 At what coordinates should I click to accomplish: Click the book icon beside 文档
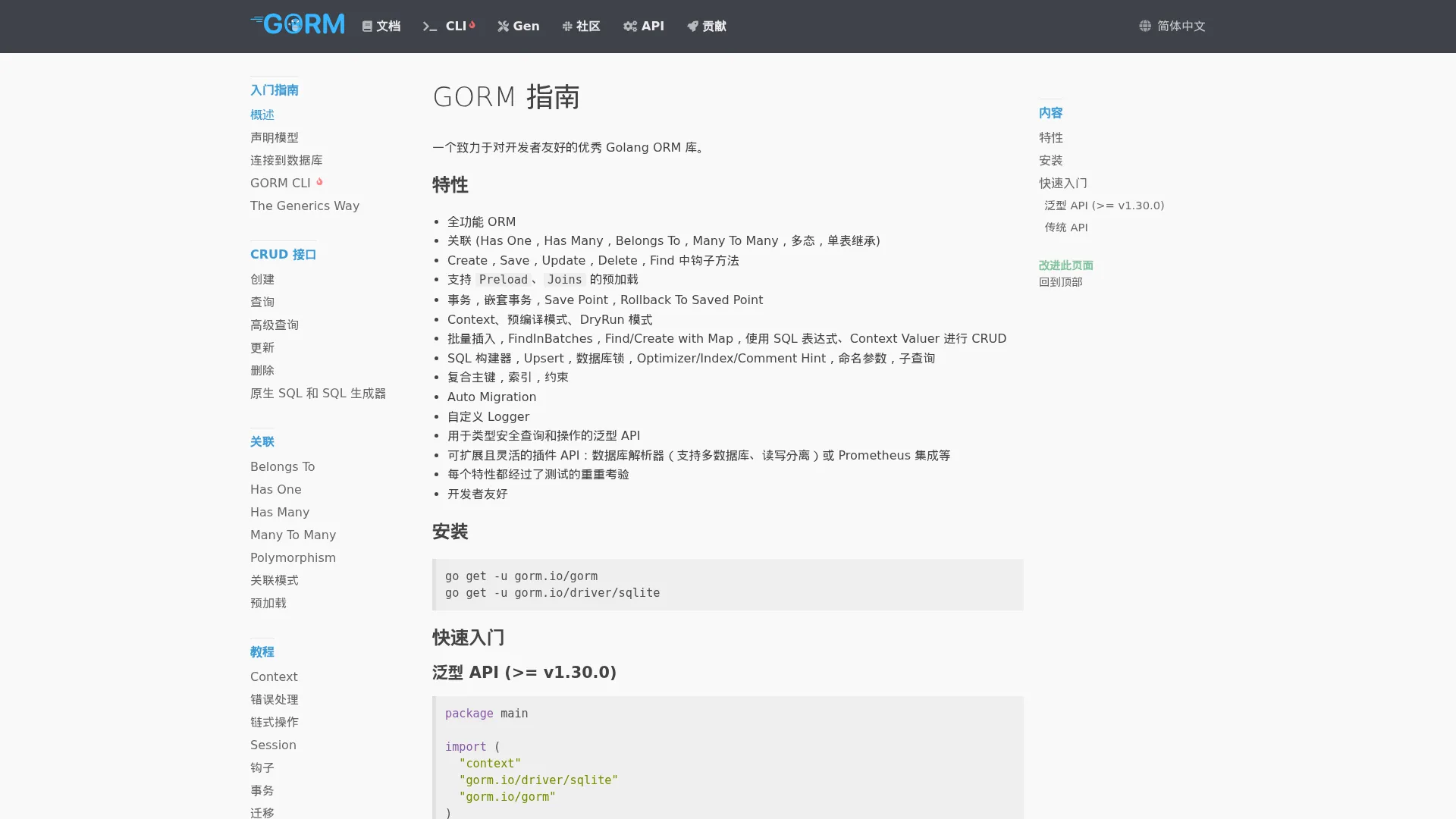[367, 27]
